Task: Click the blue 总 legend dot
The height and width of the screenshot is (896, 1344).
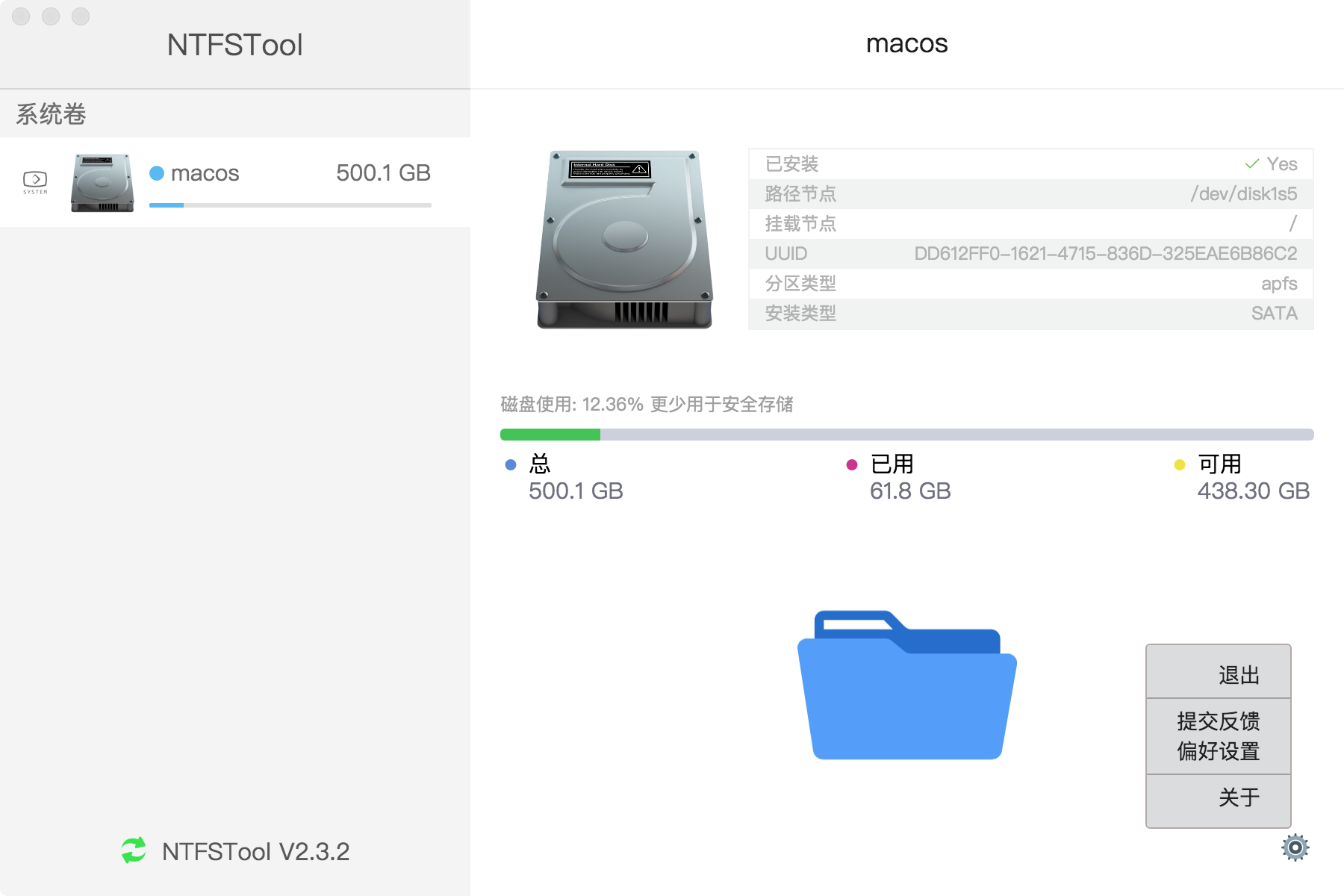Action: pos(511,464)
